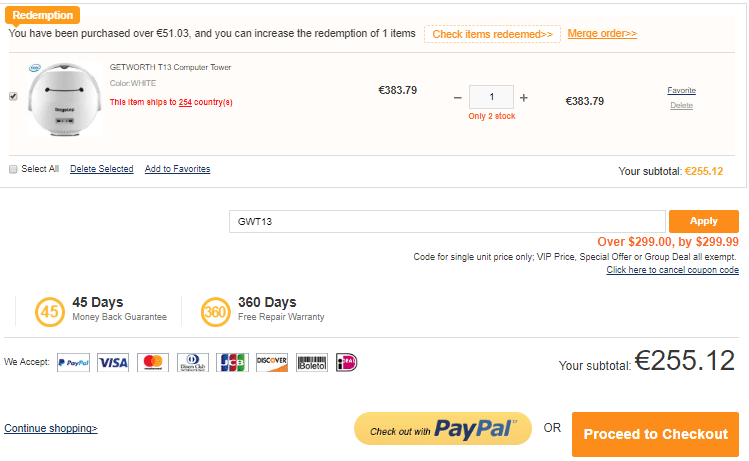
Task: Decrease quantity with the minus button
Action: (457, 98)
